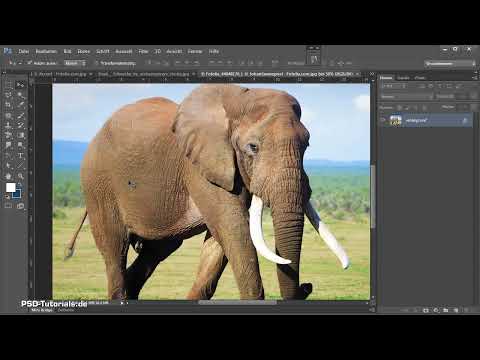Select the Spot Healing Brush tool

click(8, 116)
